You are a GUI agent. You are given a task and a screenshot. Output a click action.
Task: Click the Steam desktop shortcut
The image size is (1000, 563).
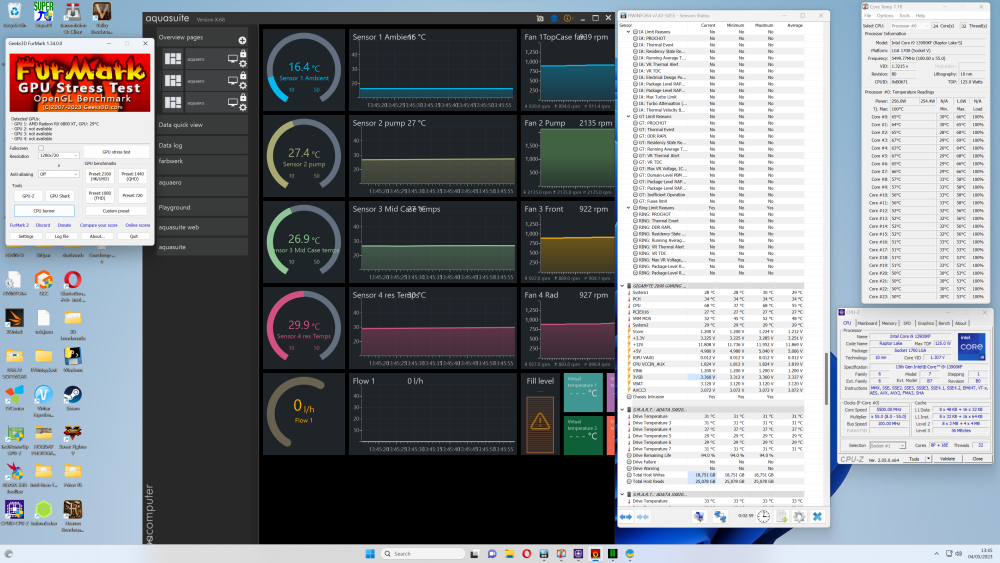(72, 398)
